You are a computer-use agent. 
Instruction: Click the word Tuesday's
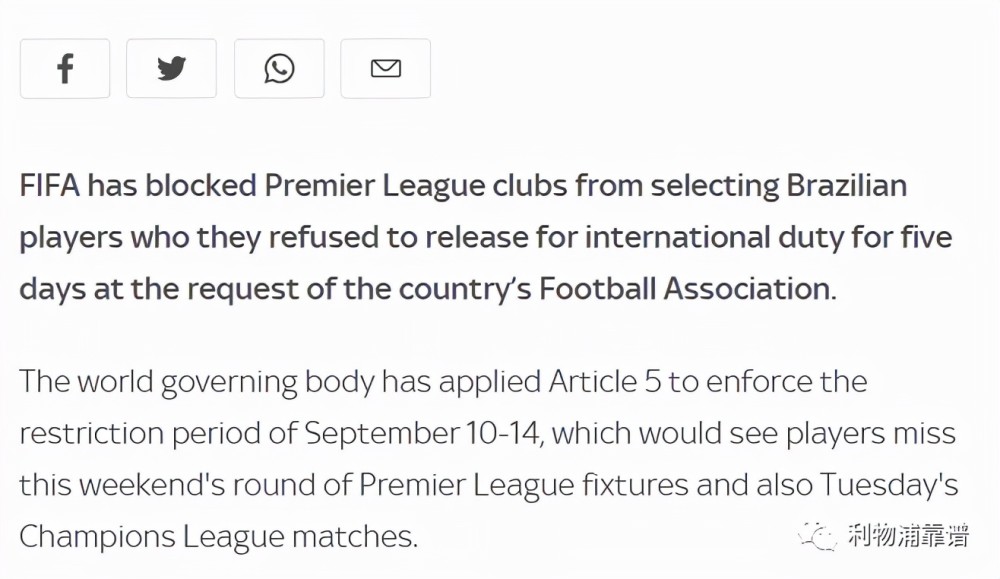coord(888,485)
